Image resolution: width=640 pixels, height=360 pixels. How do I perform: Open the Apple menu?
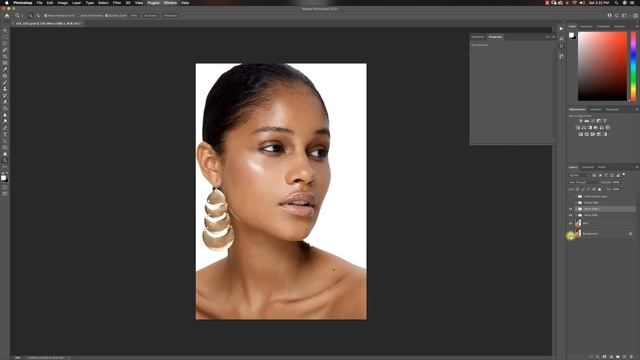tap(7, 3)
